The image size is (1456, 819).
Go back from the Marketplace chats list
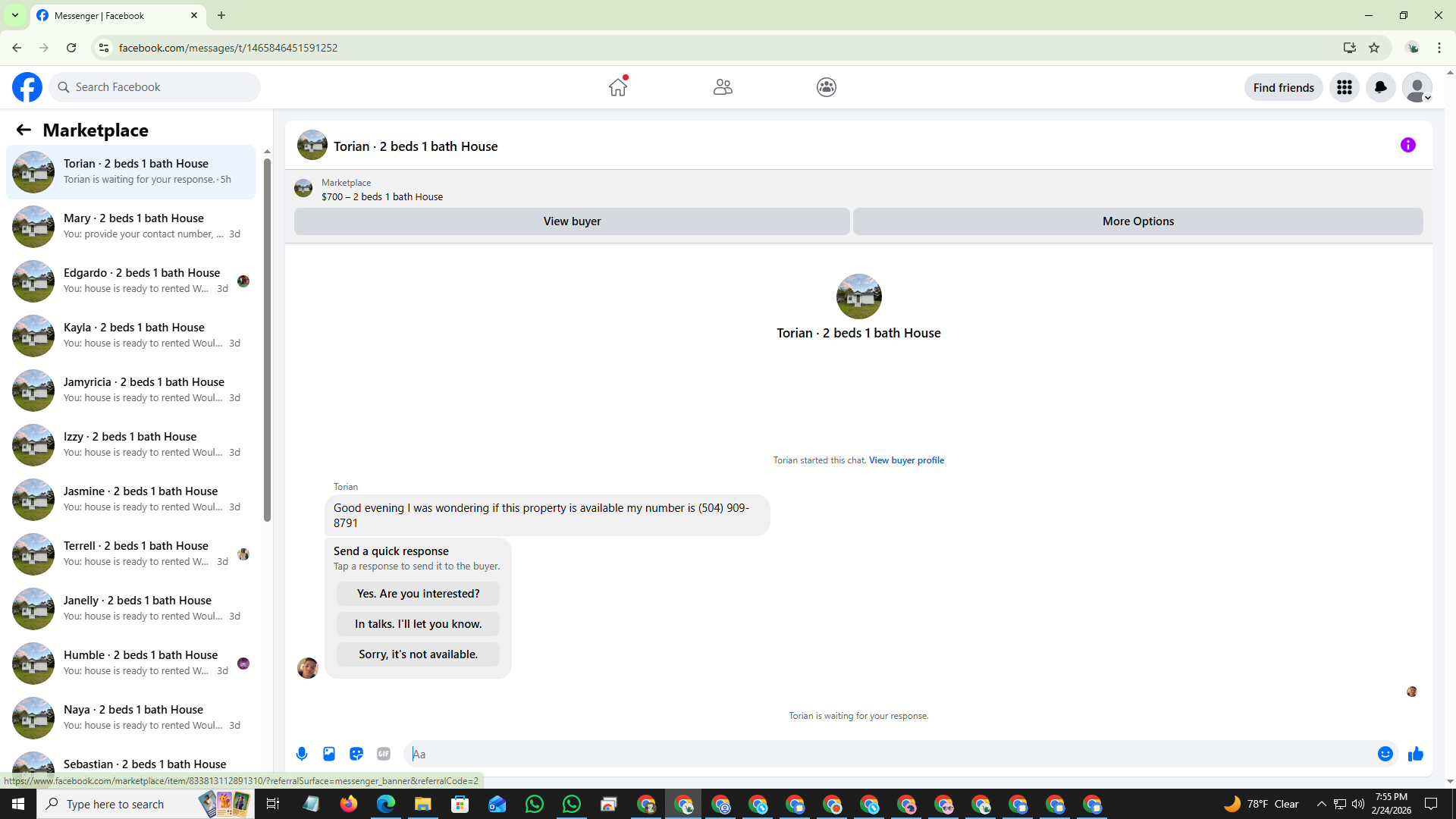pos(24,130)
